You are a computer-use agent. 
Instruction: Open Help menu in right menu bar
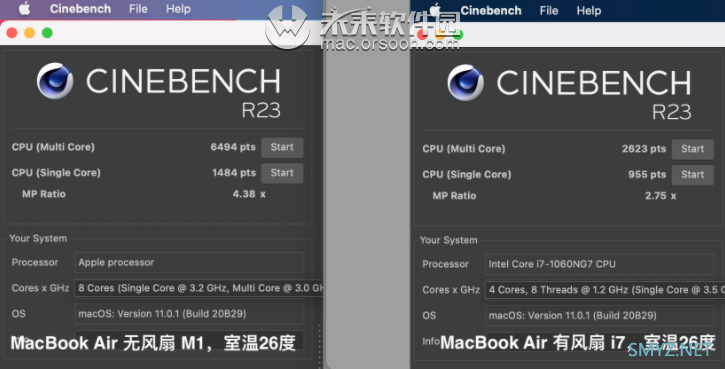589,11
